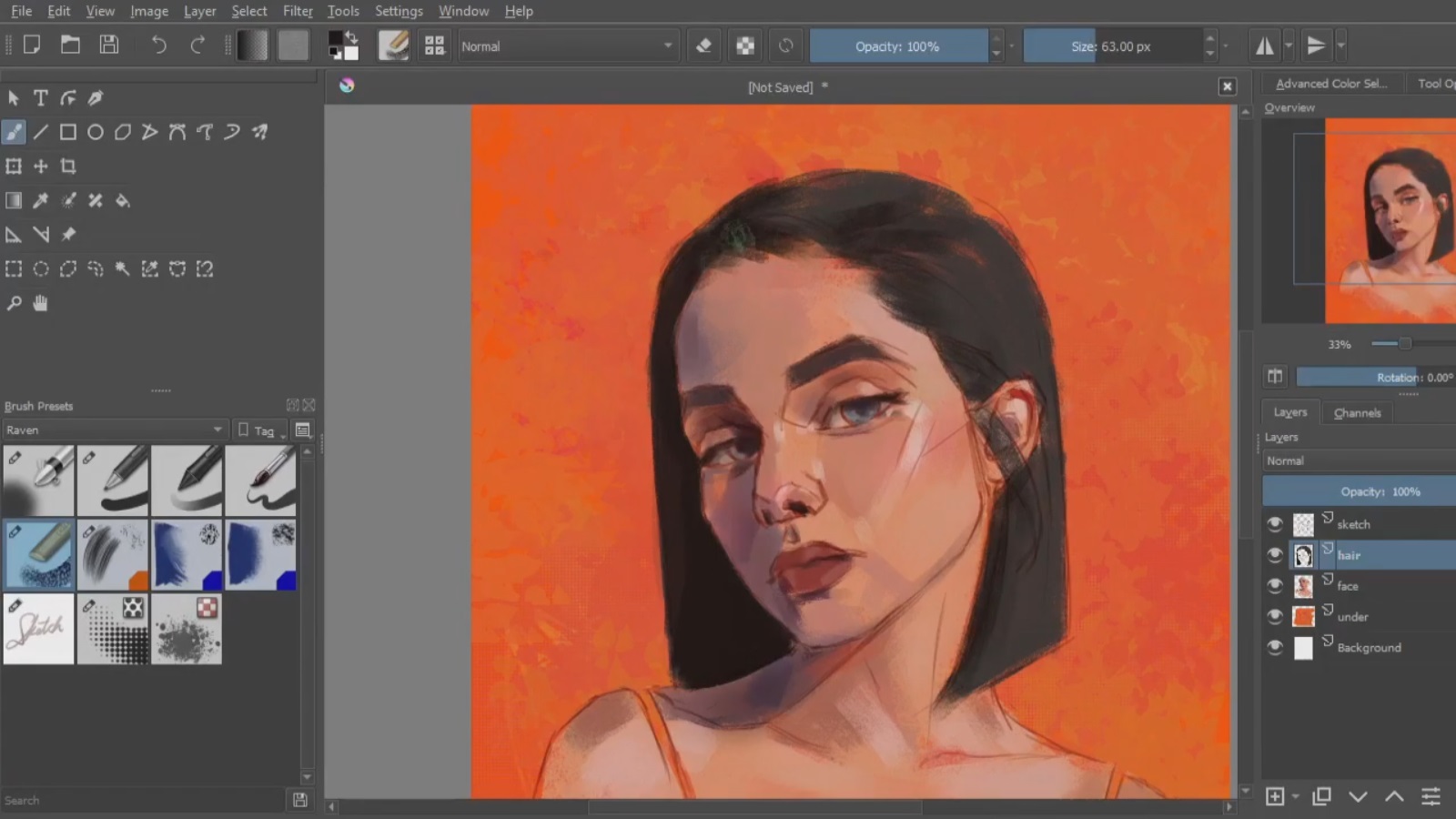Image resolution: width=1456 pixels, height=819 pixels.
Task: Open the layer blending mode Normal dropdown
Action: click(x=1360, y=460)
